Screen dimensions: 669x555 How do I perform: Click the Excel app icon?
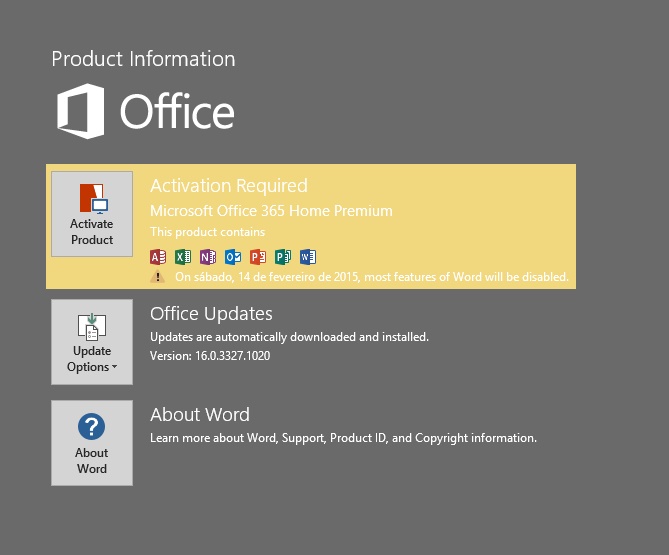[183, 257]
